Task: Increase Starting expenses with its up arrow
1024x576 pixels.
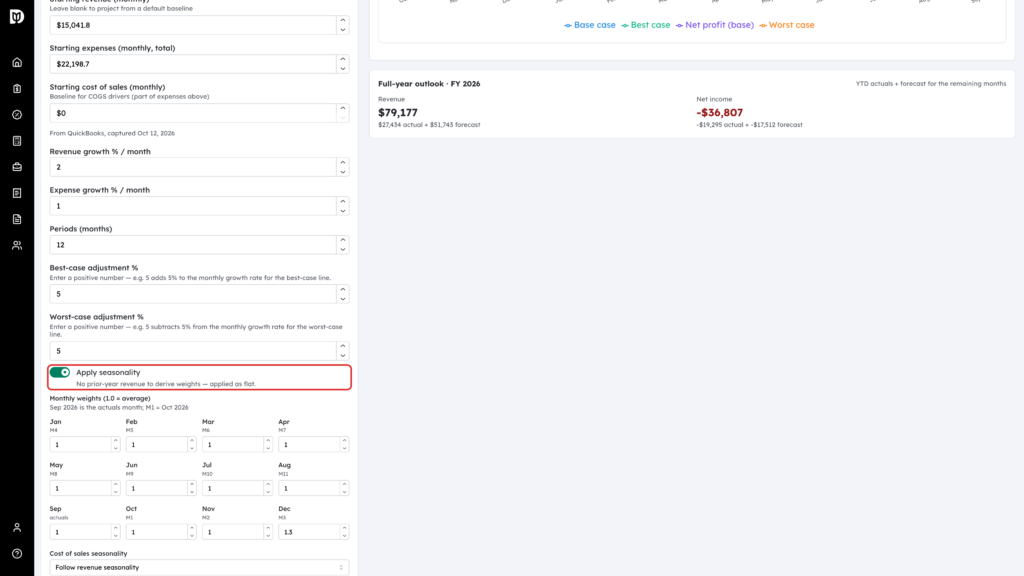Action: (343, 59)
